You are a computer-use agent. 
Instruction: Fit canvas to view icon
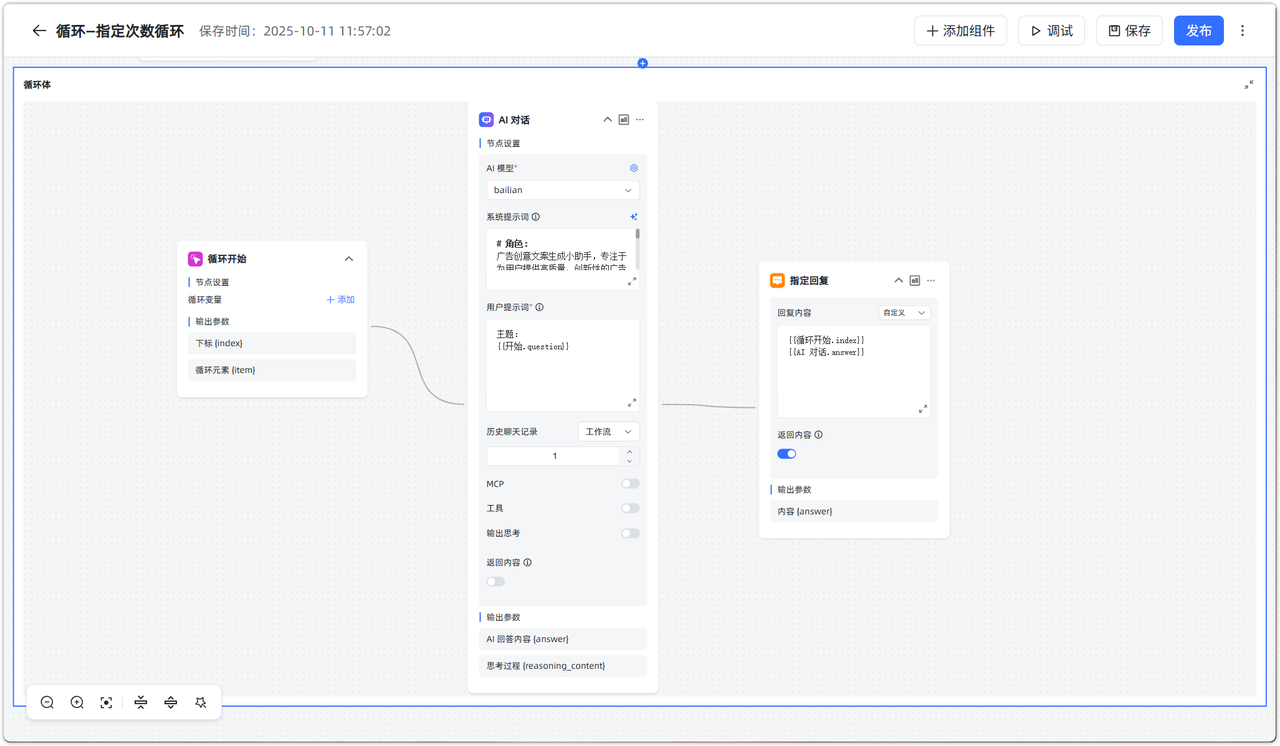coord(106,703)
